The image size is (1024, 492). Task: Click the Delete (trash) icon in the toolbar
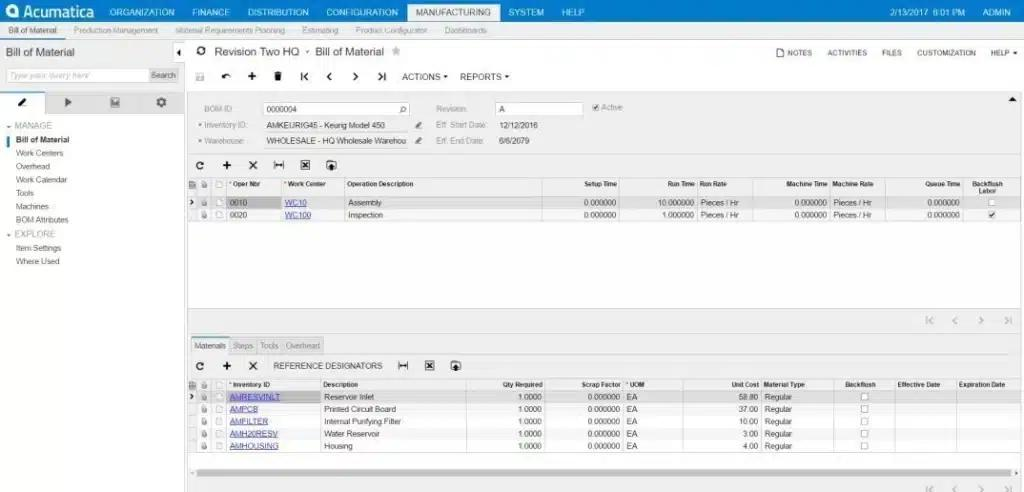[x=277, y=76]
